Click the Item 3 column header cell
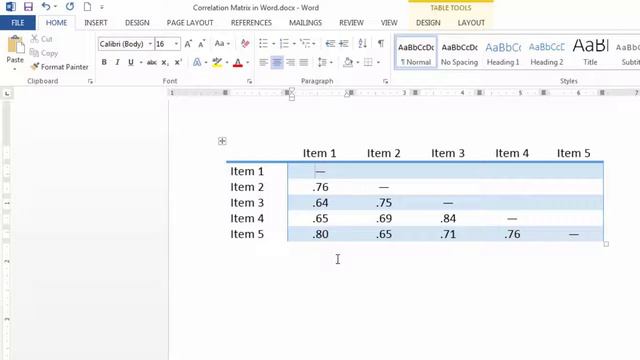The width and height of the screenshot is (640, 360). (448, 153)
